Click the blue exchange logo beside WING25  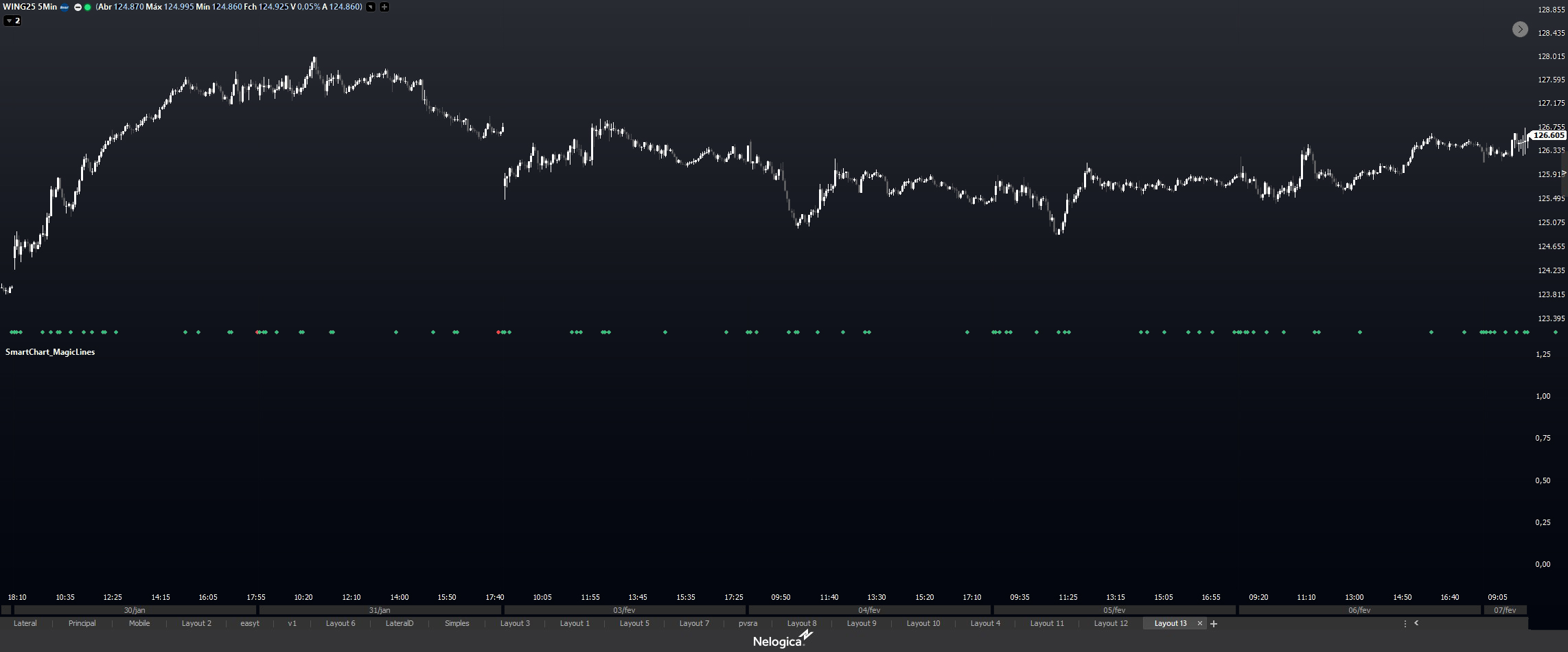(65, 7)
